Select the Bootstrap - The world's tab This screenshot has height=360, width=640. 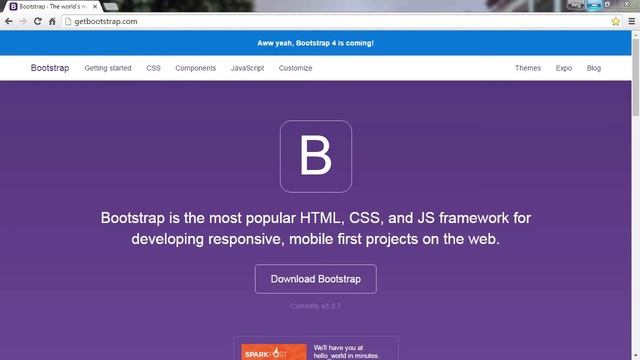[x=53, y=7]
